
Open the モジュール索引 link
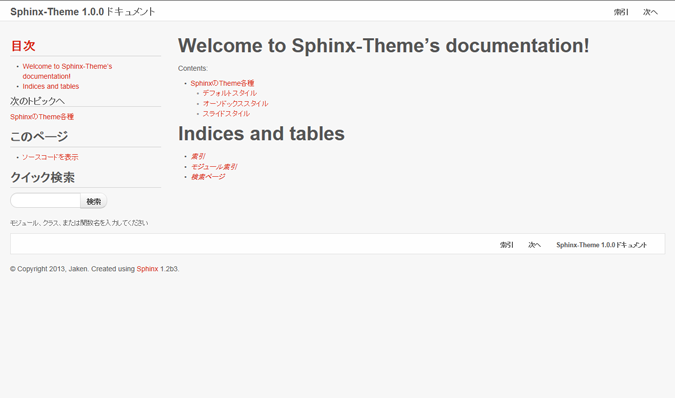point(214,167)
